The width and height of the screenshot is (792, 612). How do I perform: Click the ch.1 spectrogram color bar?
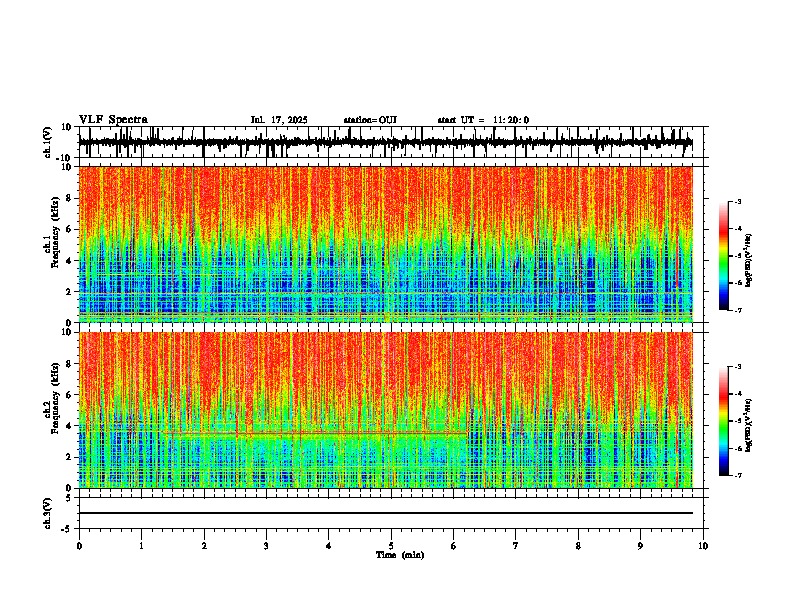pos(723,256)
